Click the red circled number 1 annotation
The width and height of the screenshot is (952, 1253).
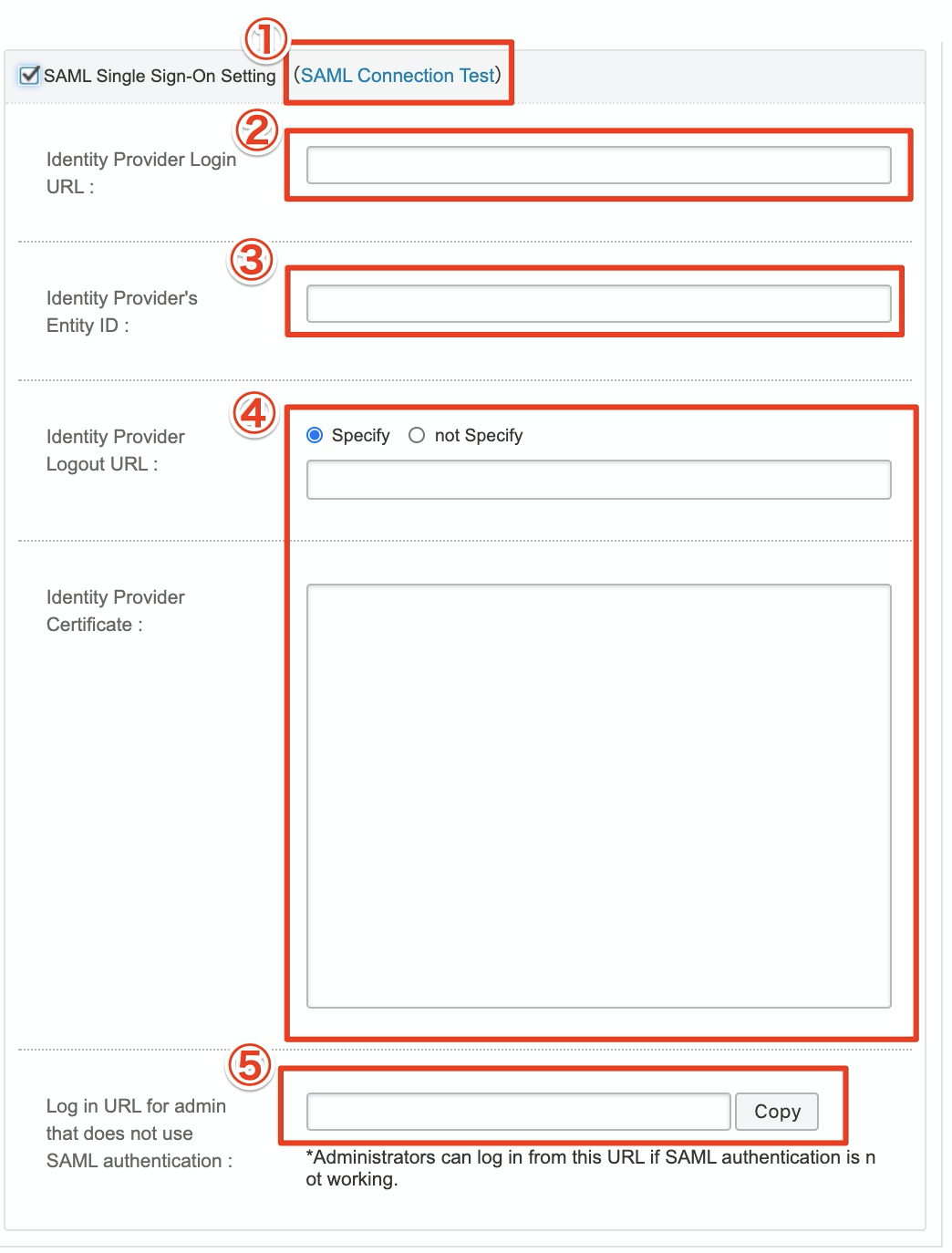tap(264, 38)
